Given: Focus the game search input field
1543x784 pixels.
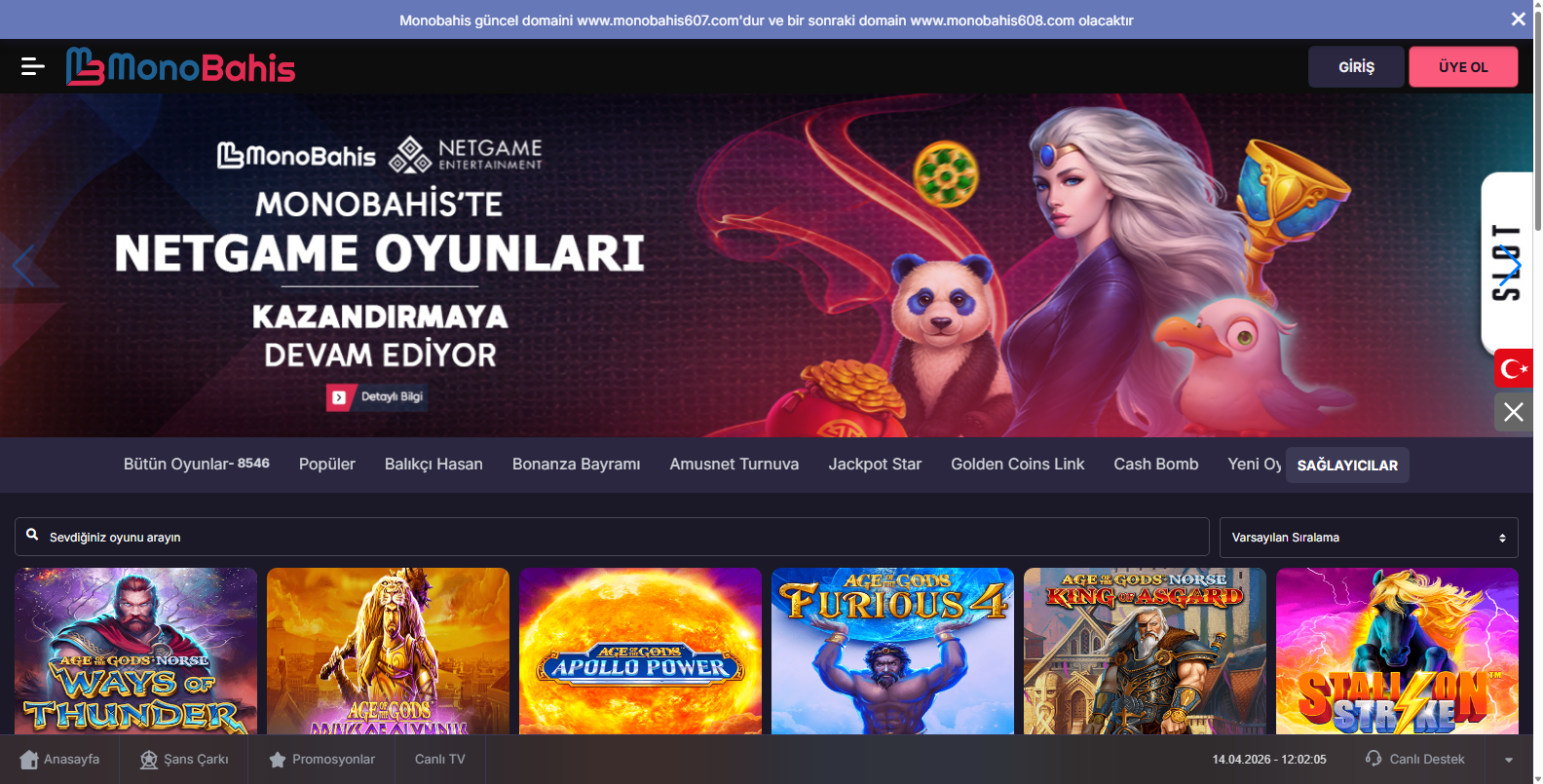Looking at the screenshot, I should [612, 538].
